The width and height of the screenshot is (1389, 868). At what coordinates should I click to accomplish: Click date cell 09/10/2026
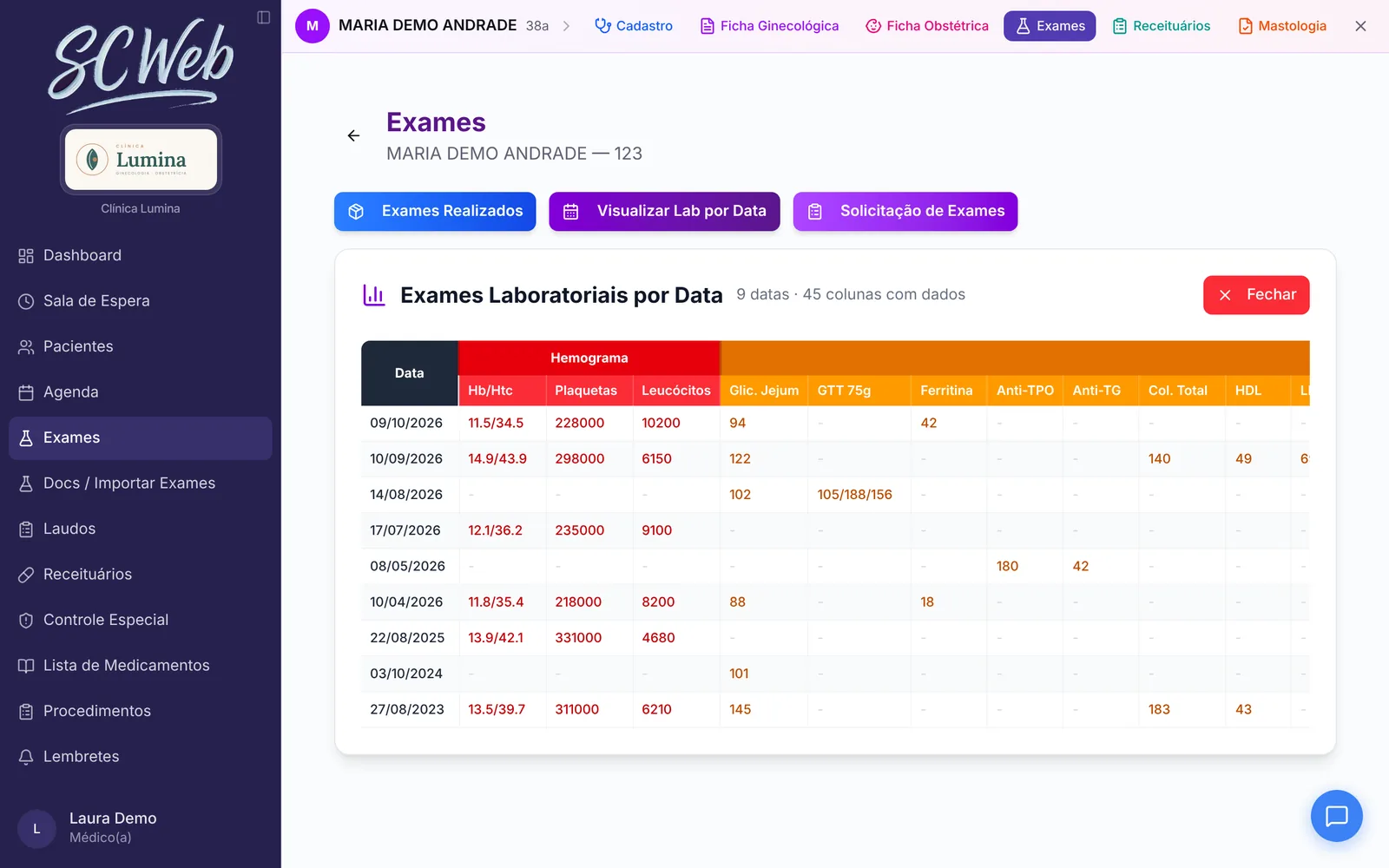pyautogui.click(x=406, y=423)
